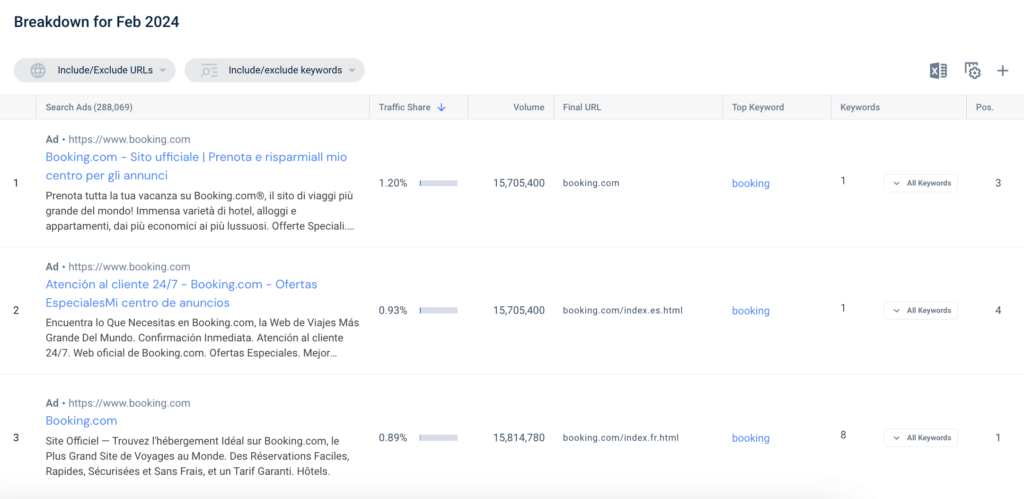Click the Breakdown for Feb 2024 heading
The width and height of the screenshot is (1024, 499).
click(97, 22)
